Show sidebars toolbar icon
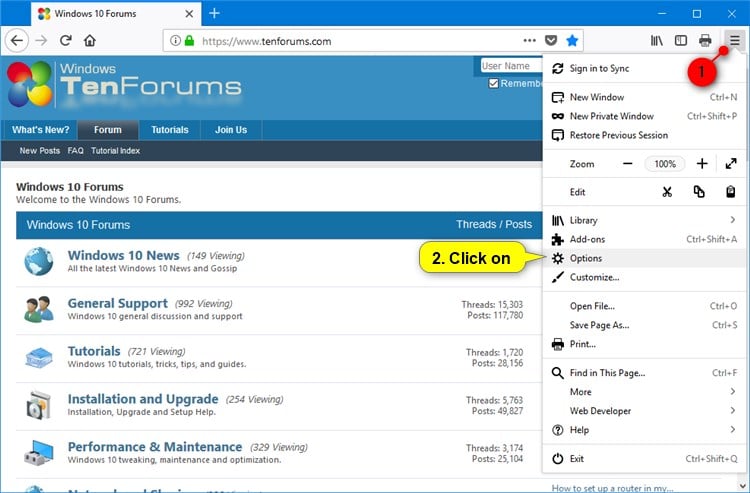The image size is (750, 493). point(681,41)
